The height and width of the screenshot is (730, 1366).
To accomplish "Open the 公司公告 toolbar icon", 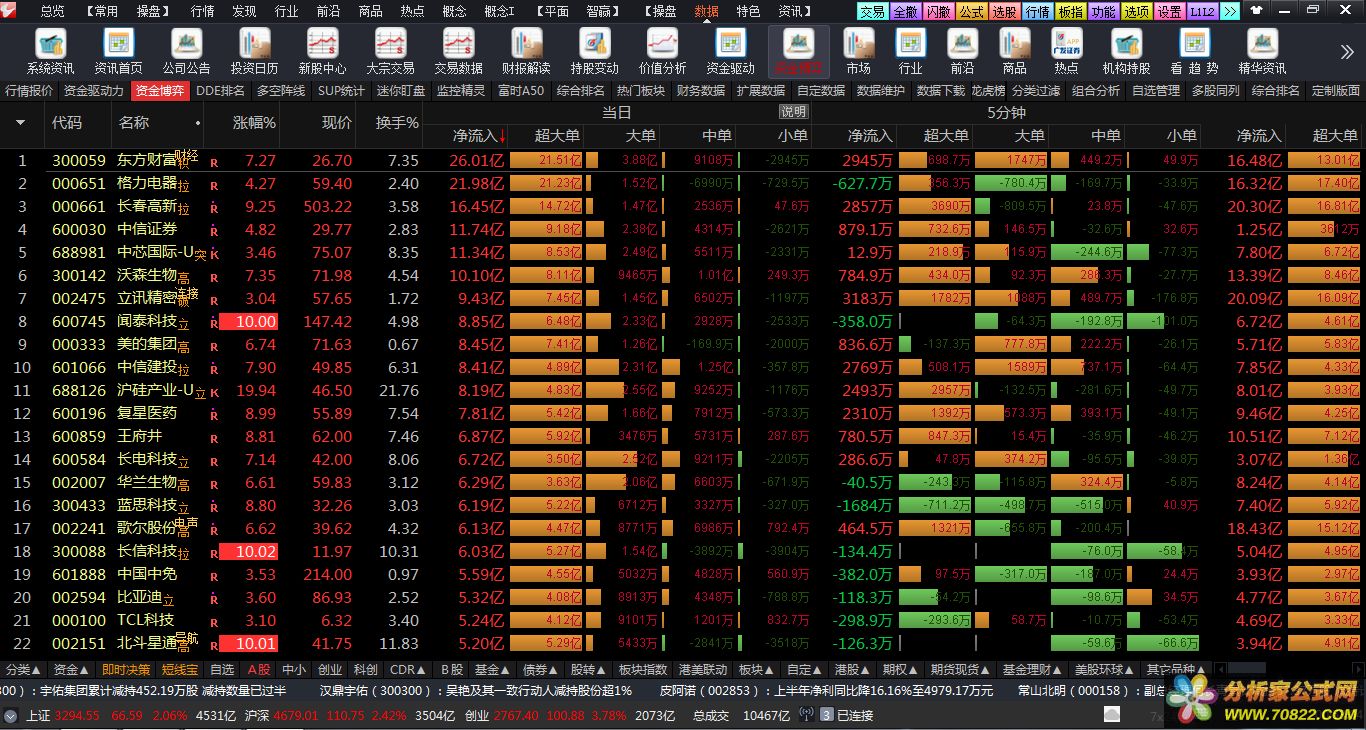I will pos(187,51).
